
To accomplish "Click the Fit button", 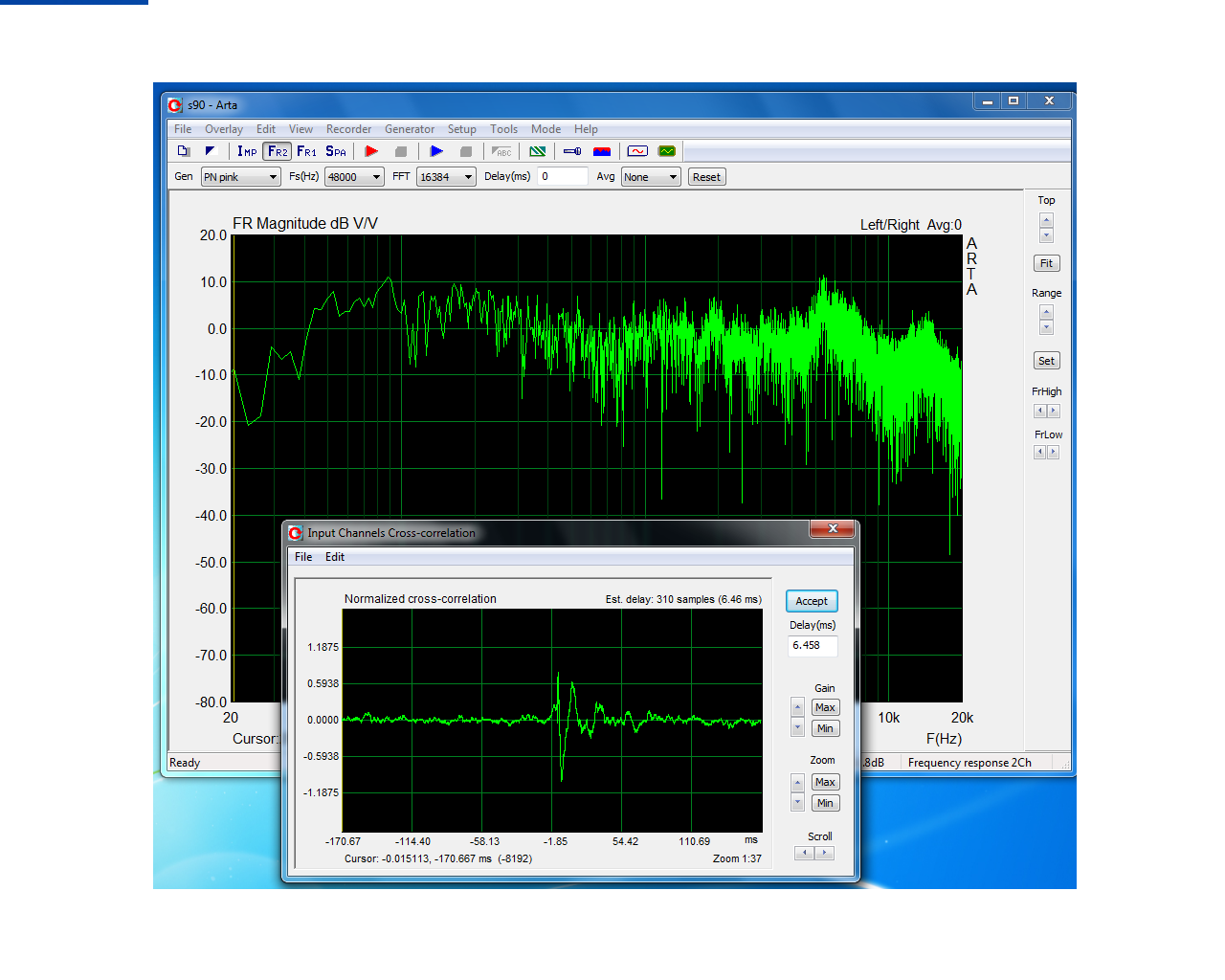I will coord(1047,263).
